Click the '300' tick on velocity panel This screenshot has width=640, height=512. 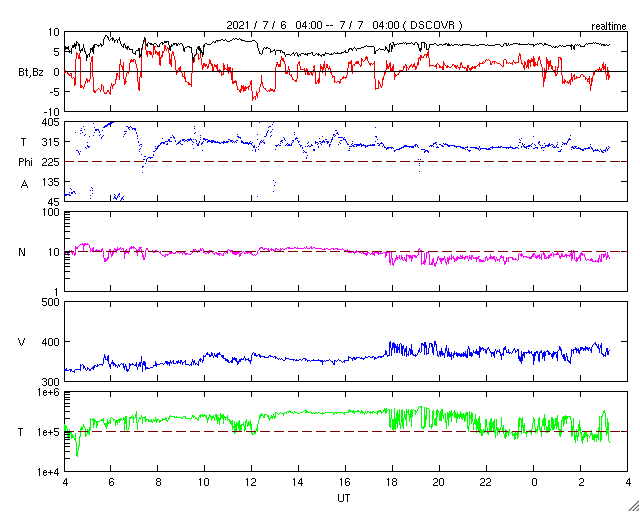(x=51, y=382)
